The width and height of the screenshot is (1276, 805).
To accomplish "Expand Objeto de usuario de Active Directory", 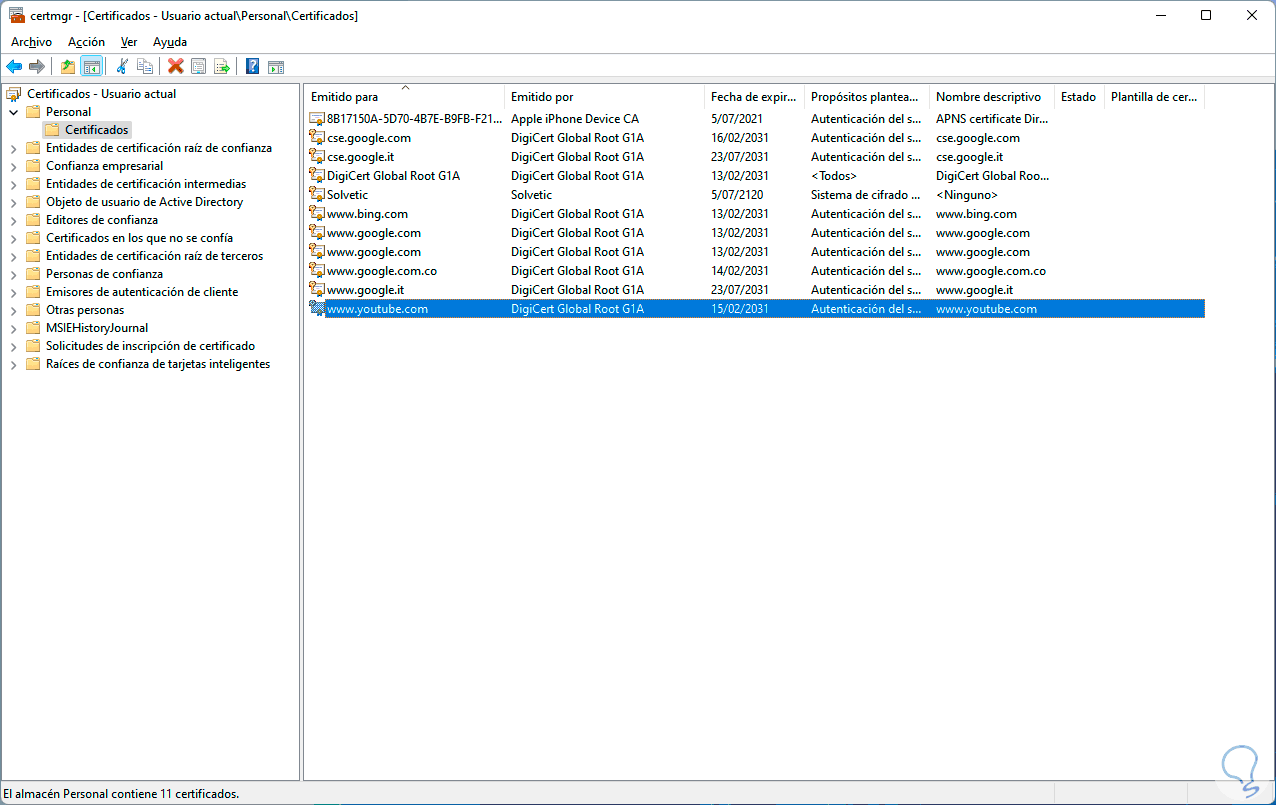I will pyautogui.click(x=14, y=202).
